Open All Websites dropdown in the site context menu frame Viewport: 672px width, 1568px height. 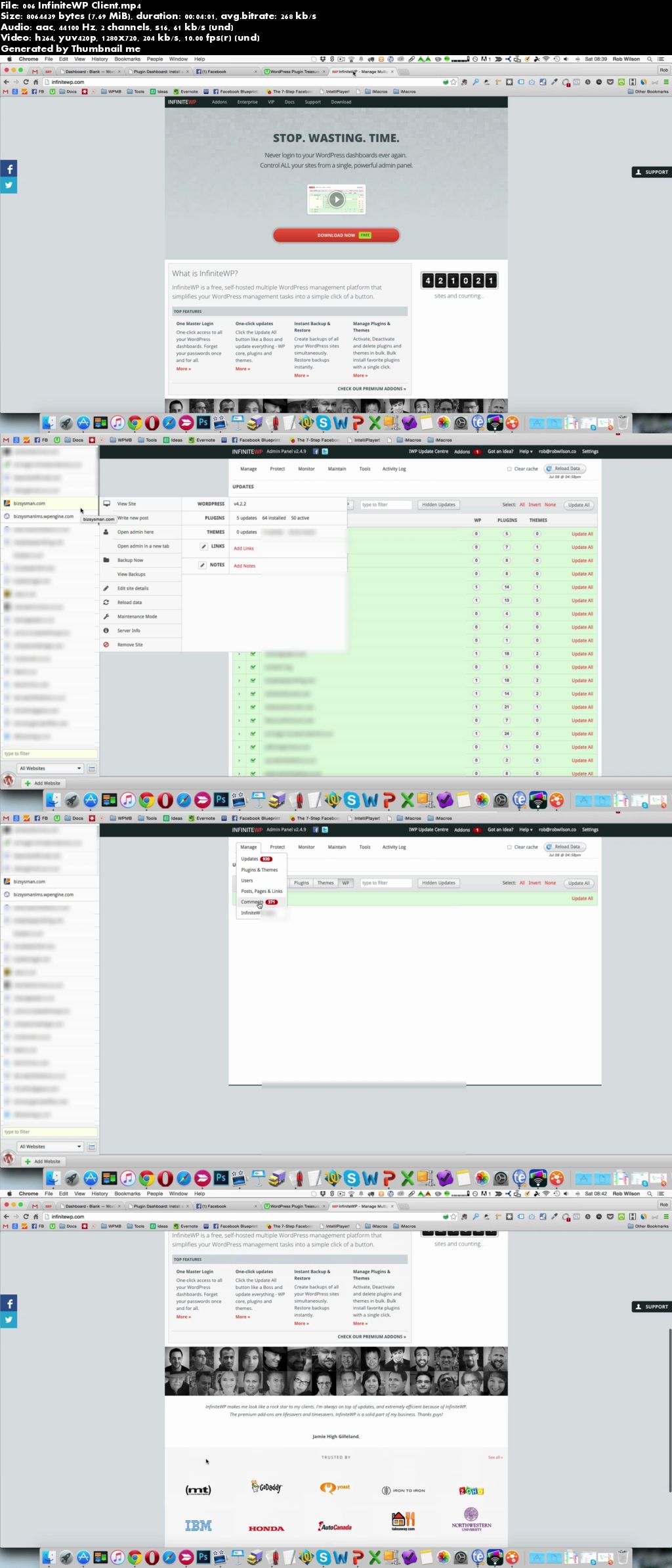tap(51, 768)
